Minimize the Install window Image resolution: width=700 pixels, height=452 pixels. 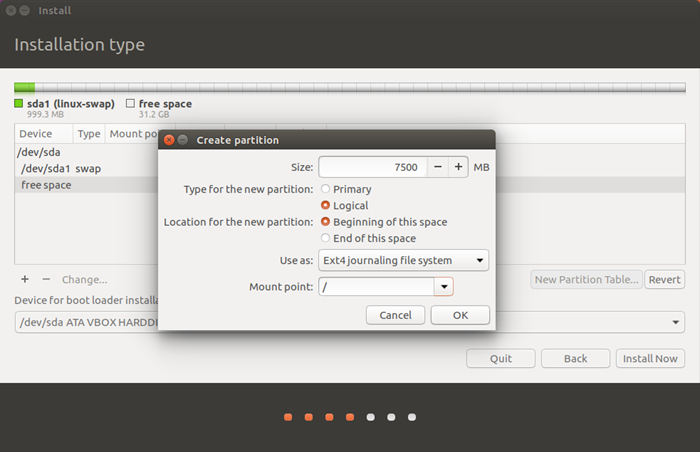(x=25, y=10)
